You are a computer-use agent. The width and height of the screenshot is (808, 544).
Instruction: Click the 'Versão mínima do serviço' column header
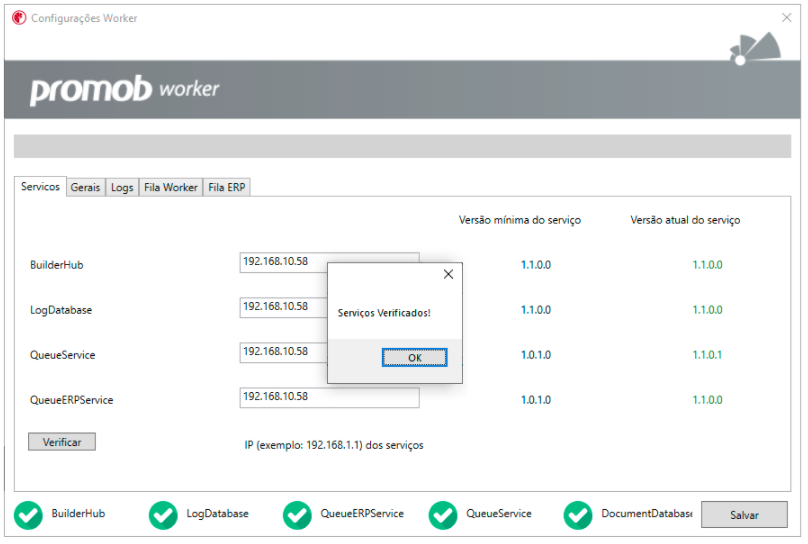(x=519, y=220)
